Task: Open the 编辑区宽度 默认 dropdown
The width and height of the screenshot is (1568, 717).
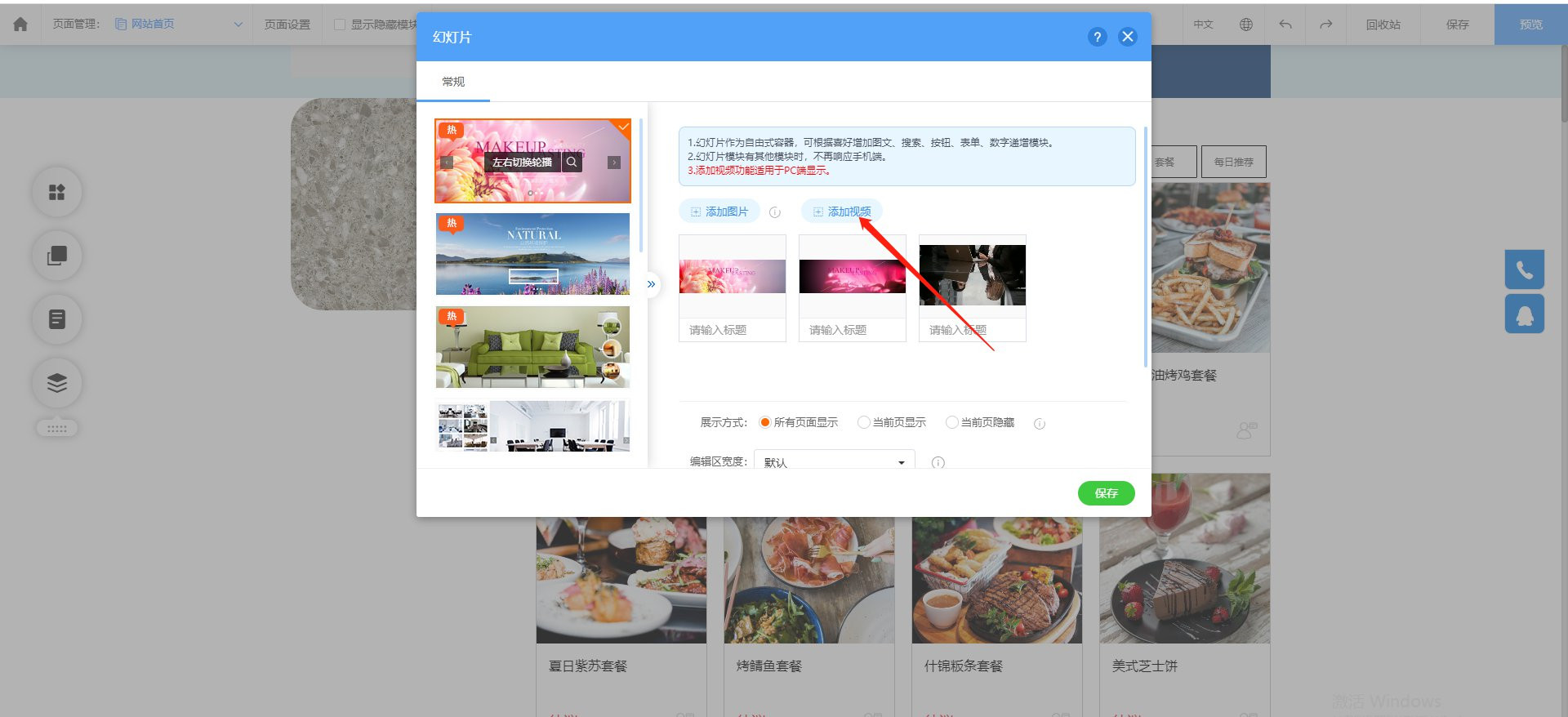Action: 834,461
